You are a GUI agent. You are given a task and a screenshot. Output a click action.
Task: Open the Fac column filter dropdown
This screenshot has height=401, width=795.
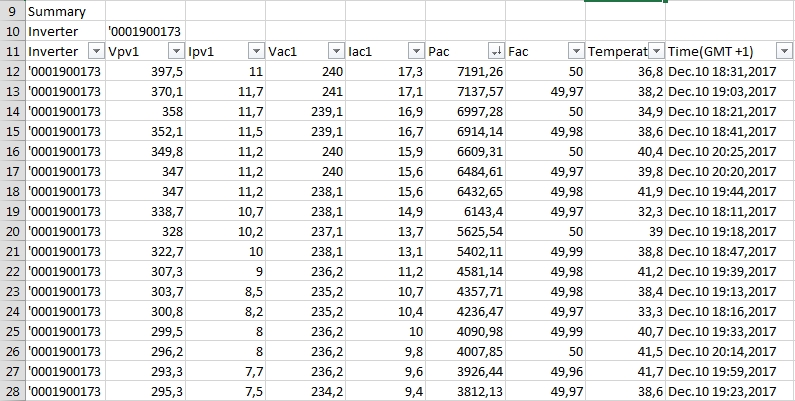point(576,51)
